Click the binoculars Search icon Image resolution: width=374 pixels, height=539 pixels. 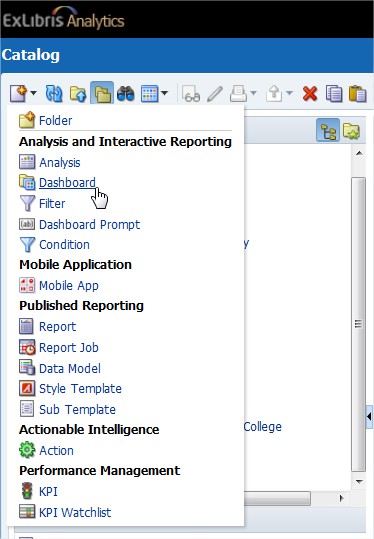(125, 94)
